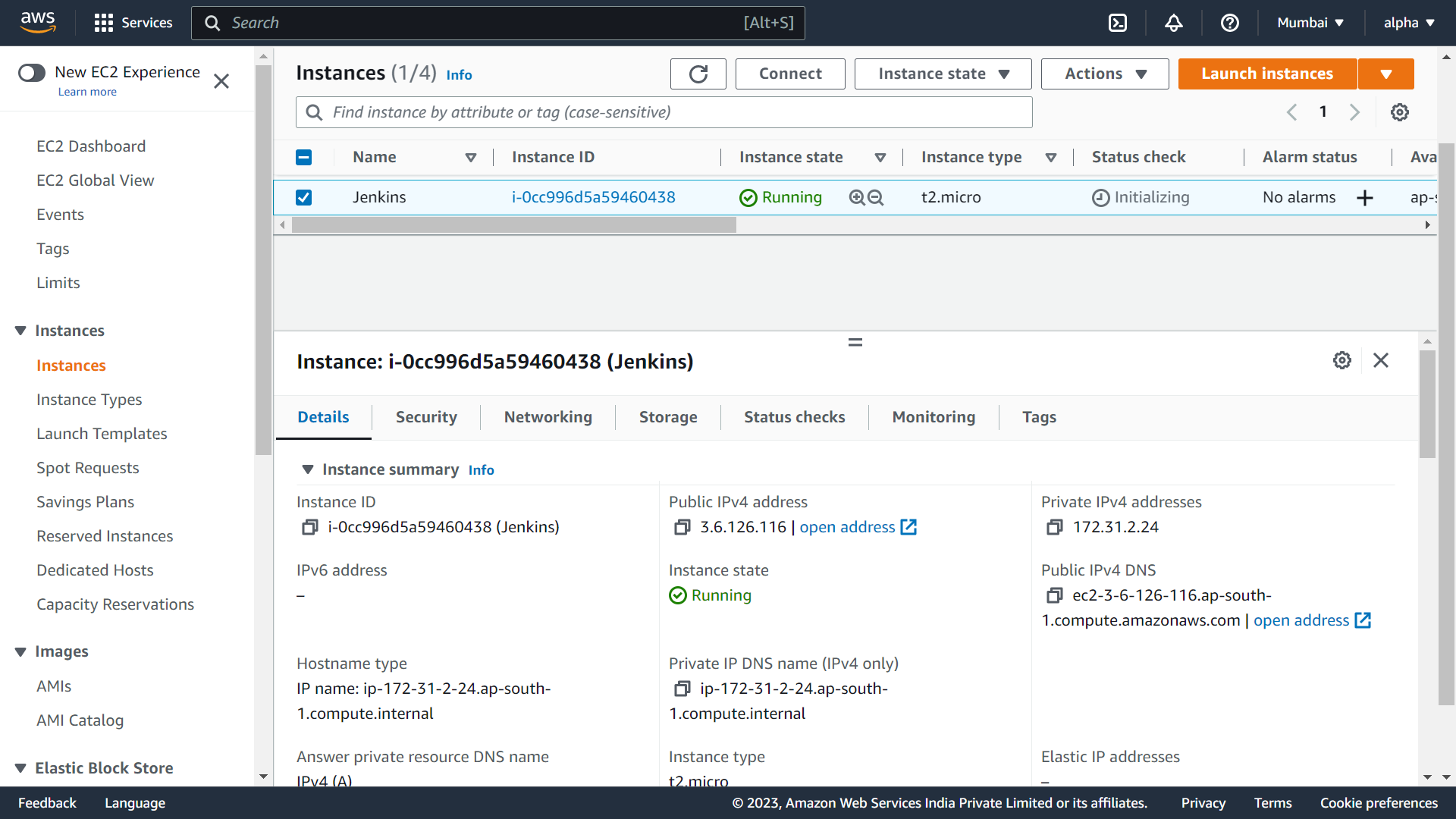Expand the Actions dropdown menu
Screen dimensions: 1456x819
1104,74
